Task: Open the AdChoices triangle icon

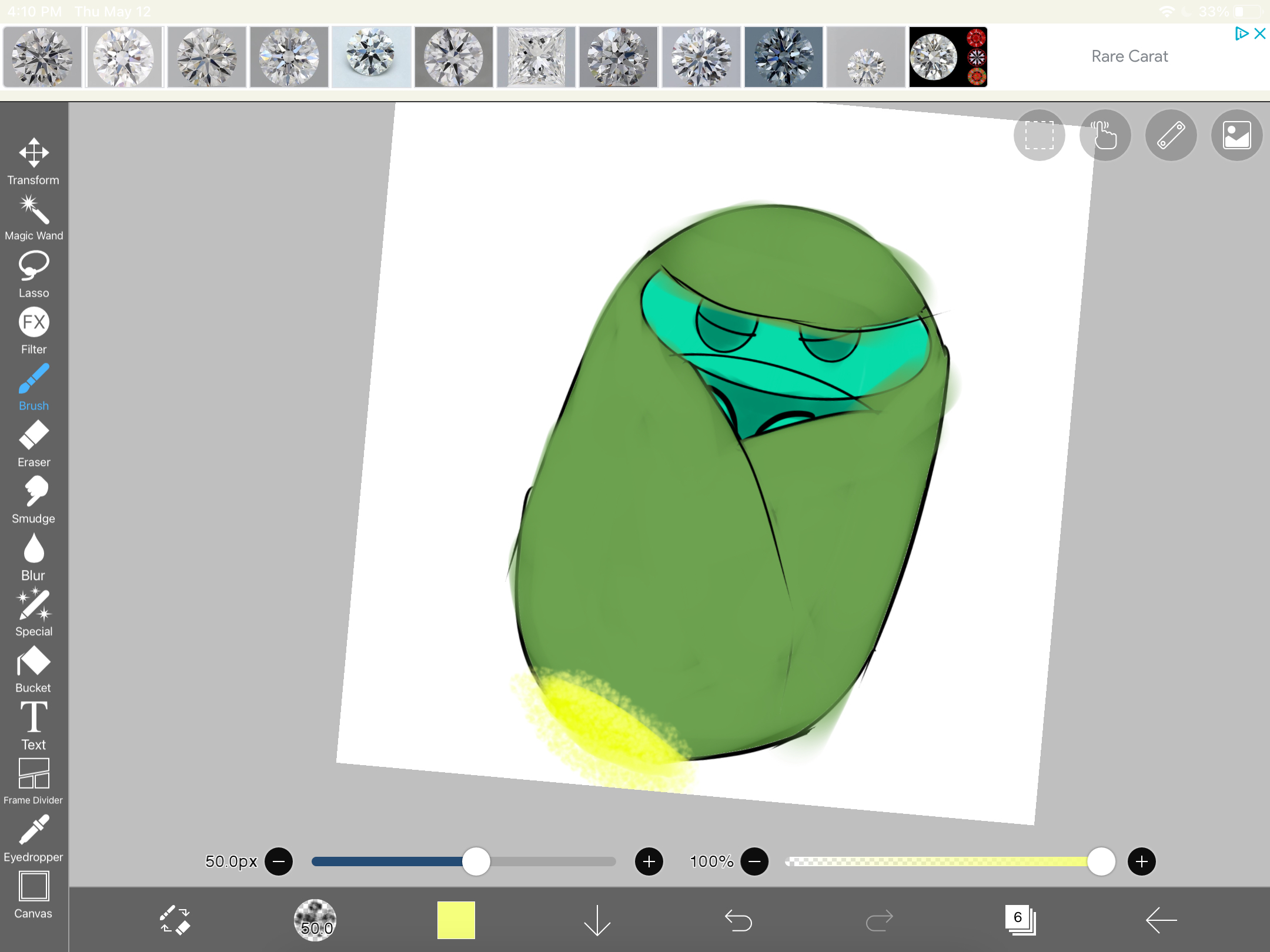Action: click(1241, 33)
